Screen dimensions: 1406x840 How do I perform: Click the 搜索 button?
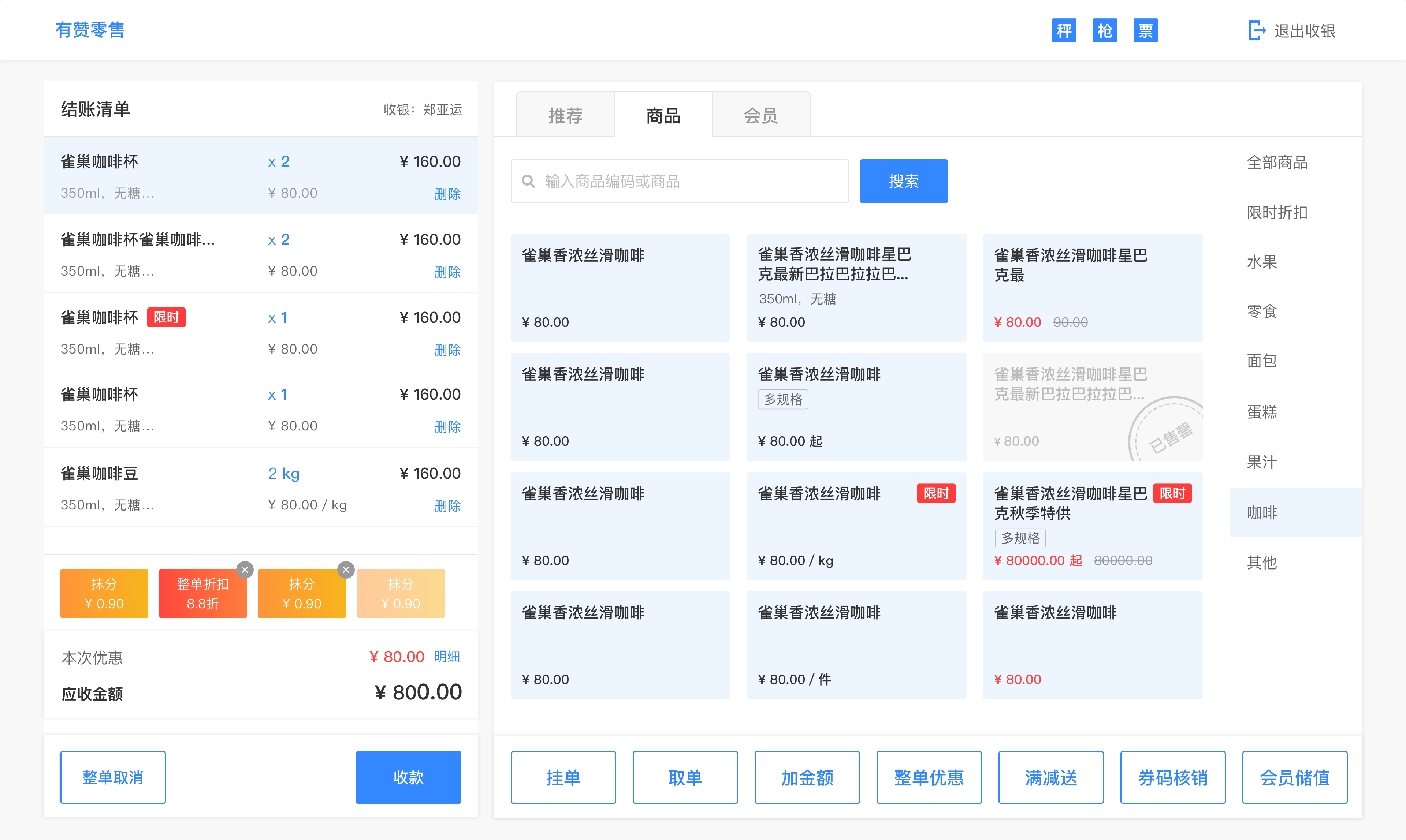[903, 181]
